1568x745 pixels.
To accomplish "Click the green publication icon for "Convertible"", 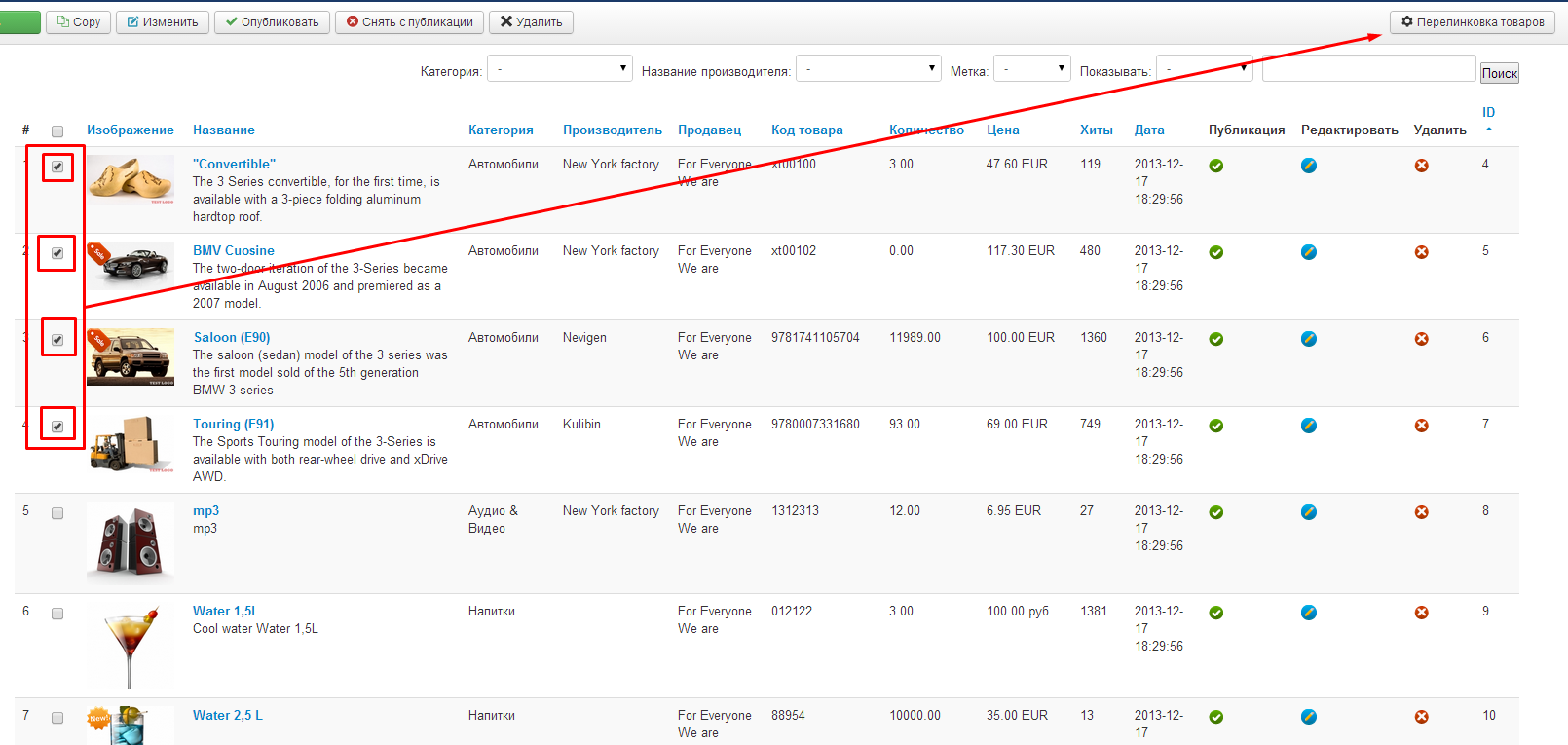I will pos(1215,166).
